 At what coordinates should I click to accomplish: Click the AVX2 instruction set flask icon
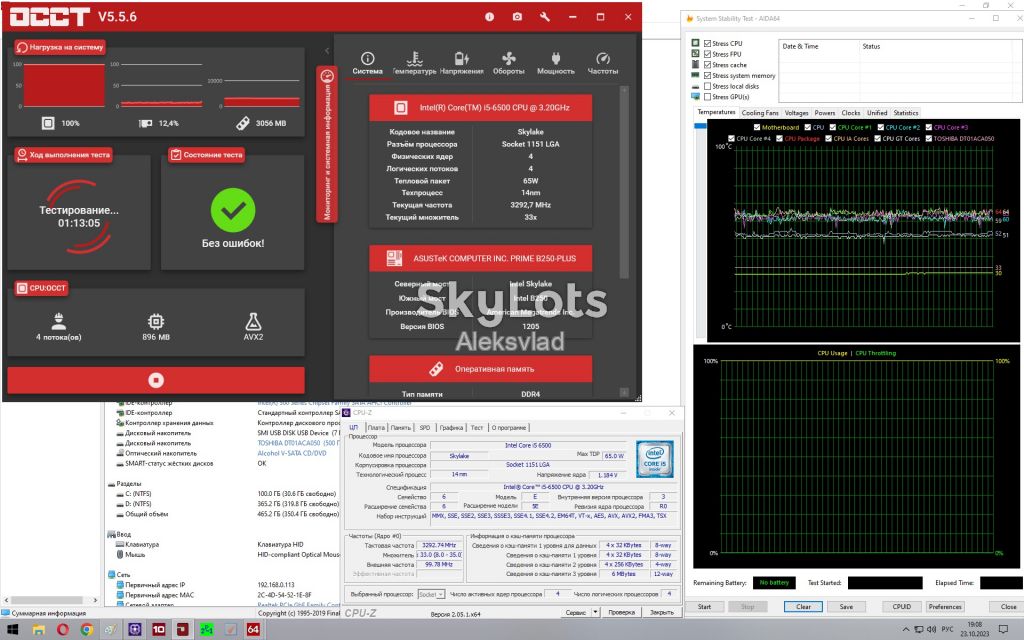pyautogui.click(x=253, y=321)
